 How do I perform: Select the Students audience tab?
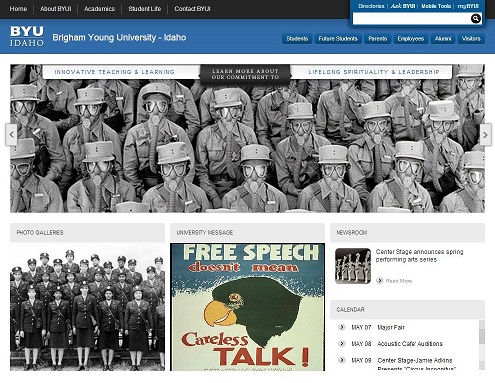click(x=297, y=39)
